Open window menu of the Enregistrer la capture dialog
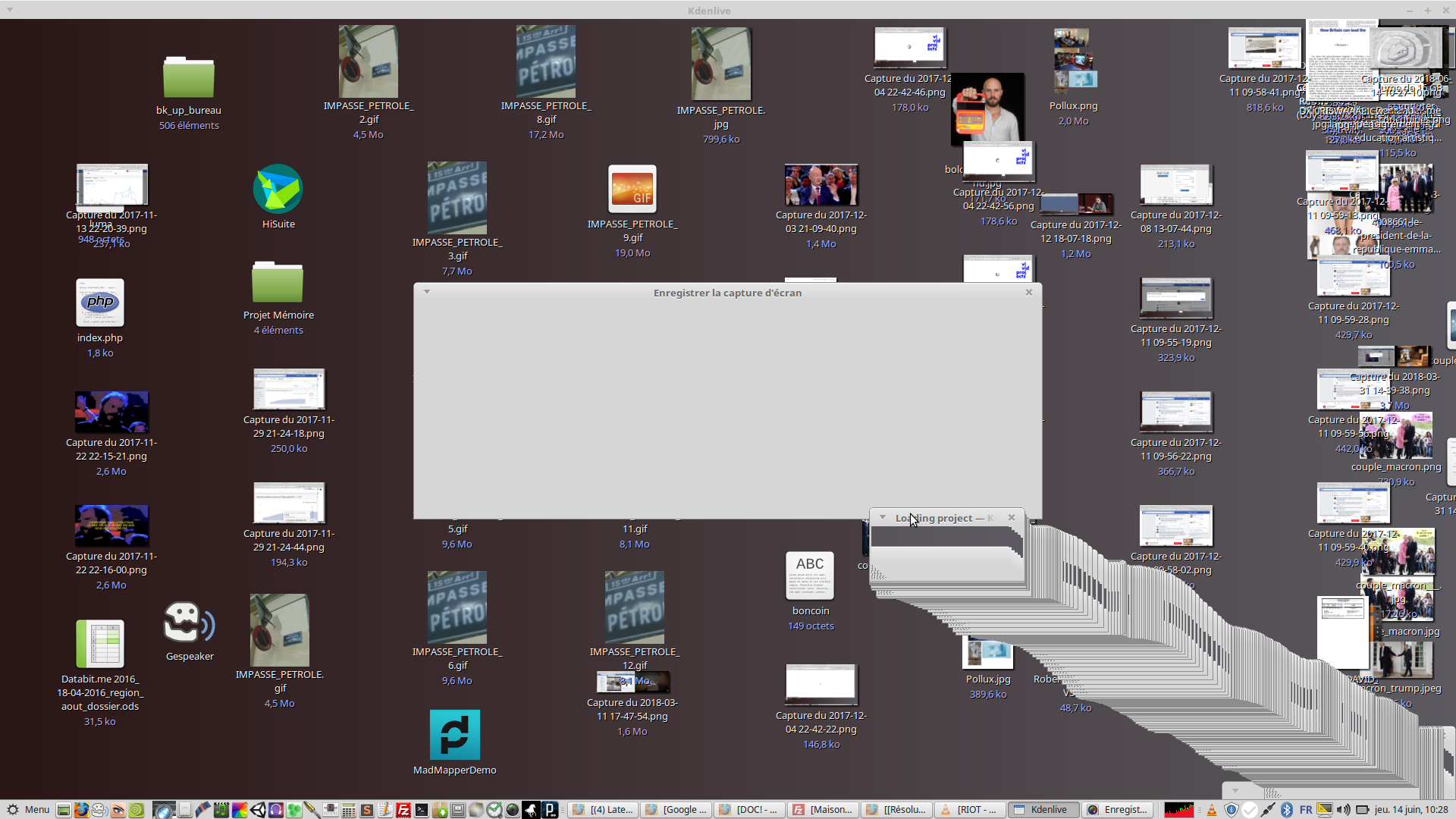1456x819 pixels. pyautogui.click(x=427, y=292)
